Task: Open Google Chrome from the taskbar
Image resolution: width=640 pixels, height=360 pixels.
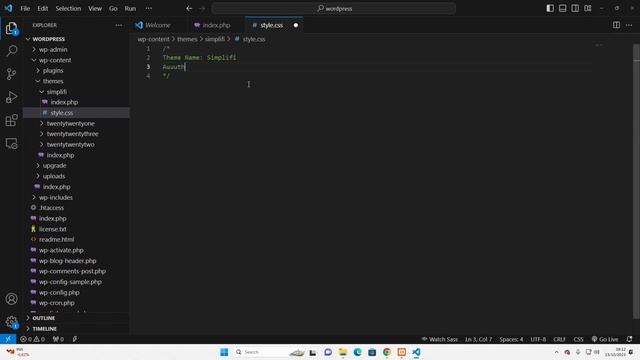Action: (387, 352)
